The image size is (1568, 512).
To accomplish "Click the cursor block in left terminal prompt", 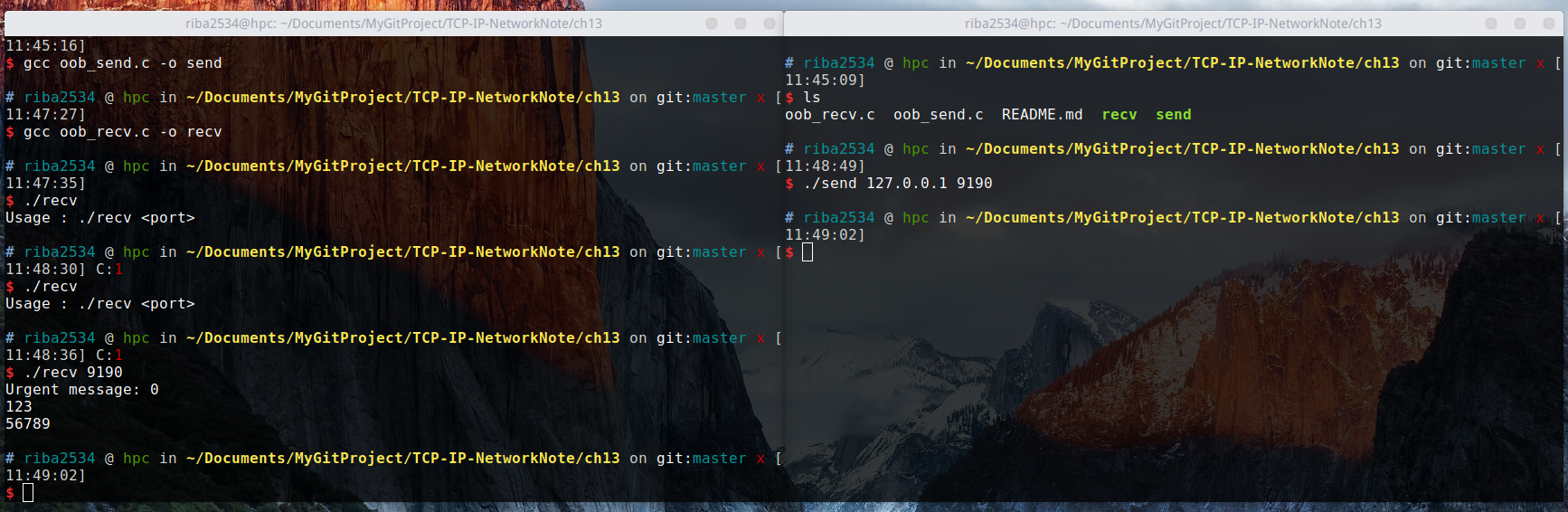I will (x=28, y=493).
